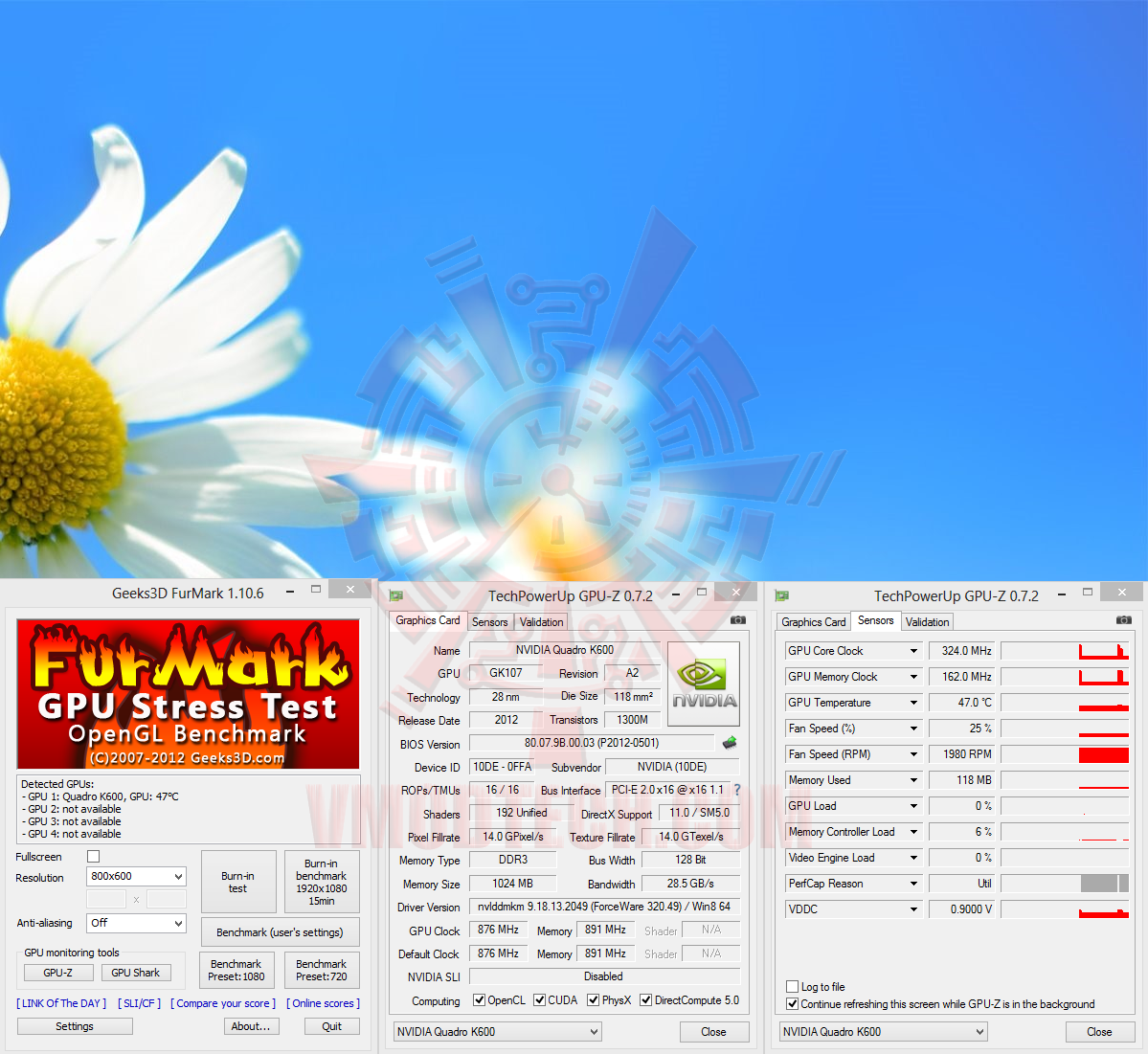
Task: Open LINK Of The DAY link
Action: [61, 1003]
